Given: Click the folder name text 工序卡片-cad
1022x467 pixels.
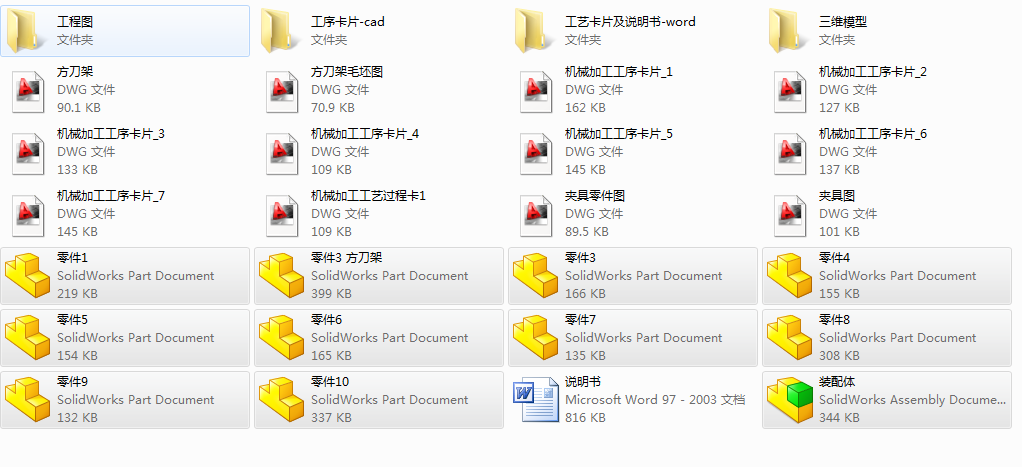Looking at the screenshot, I should [x=347, y=22].
